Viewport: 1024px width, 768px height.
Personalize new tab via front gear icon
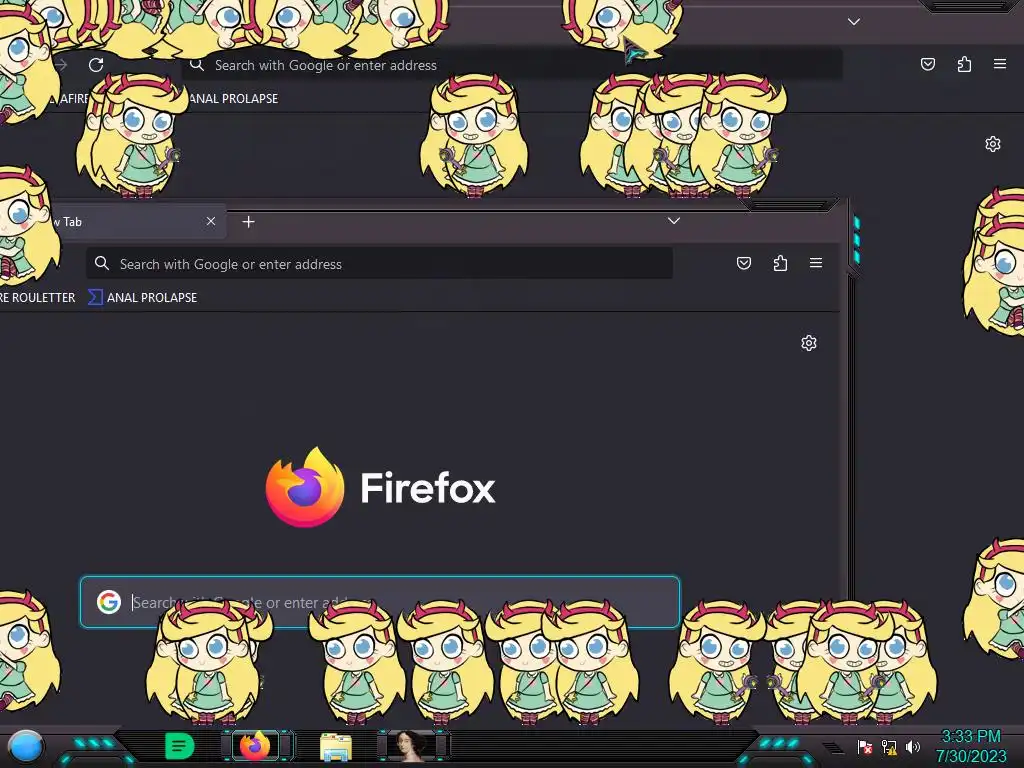(x=808, y=343)
